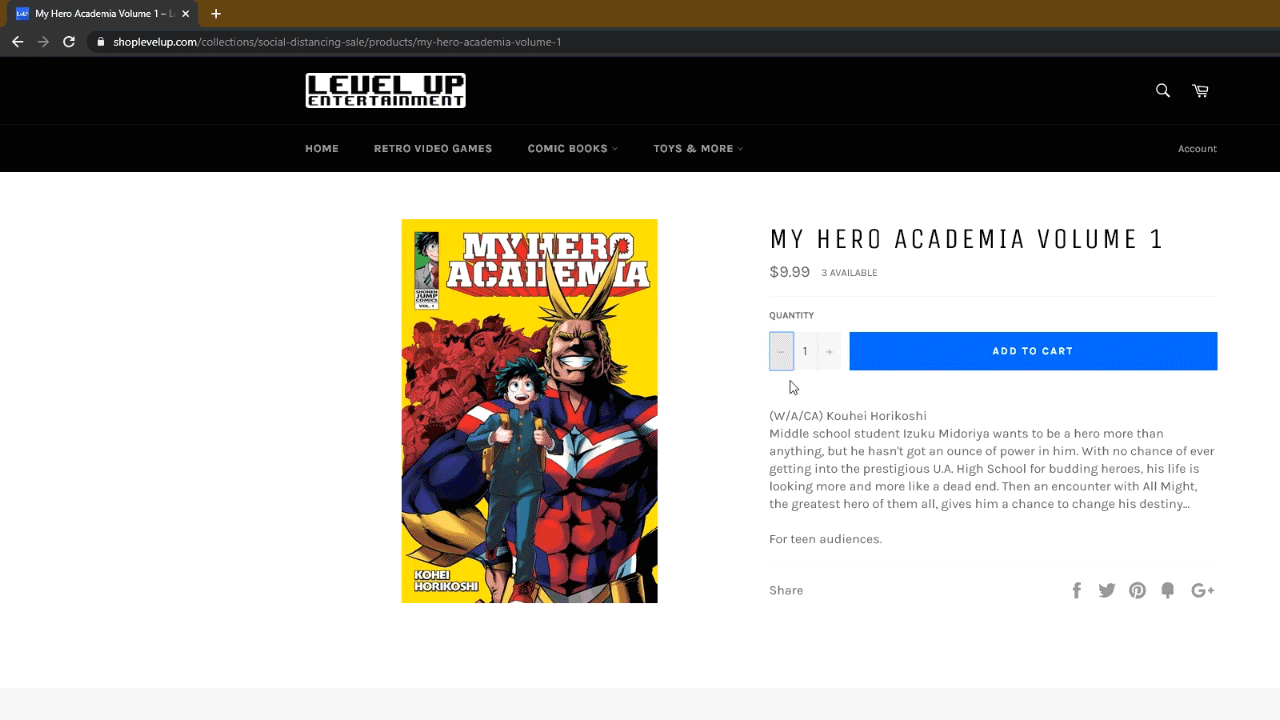Share on Google Plus icon
Screen dimensions: 1280x720
click(x=1203, y=590)
